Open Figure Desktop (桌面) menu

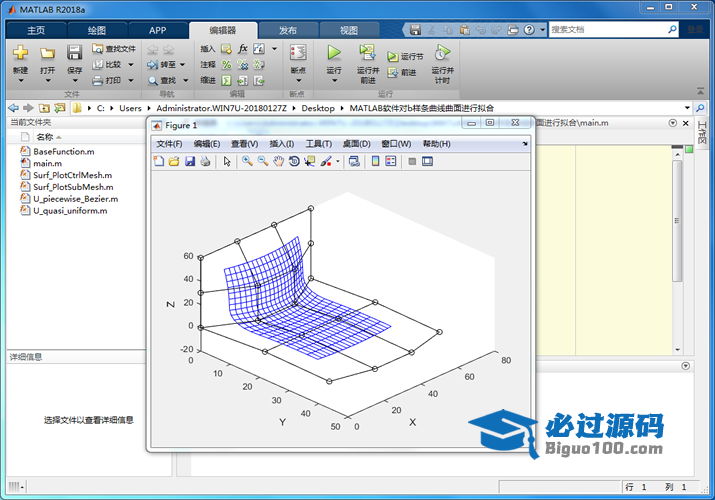(357, 144)
